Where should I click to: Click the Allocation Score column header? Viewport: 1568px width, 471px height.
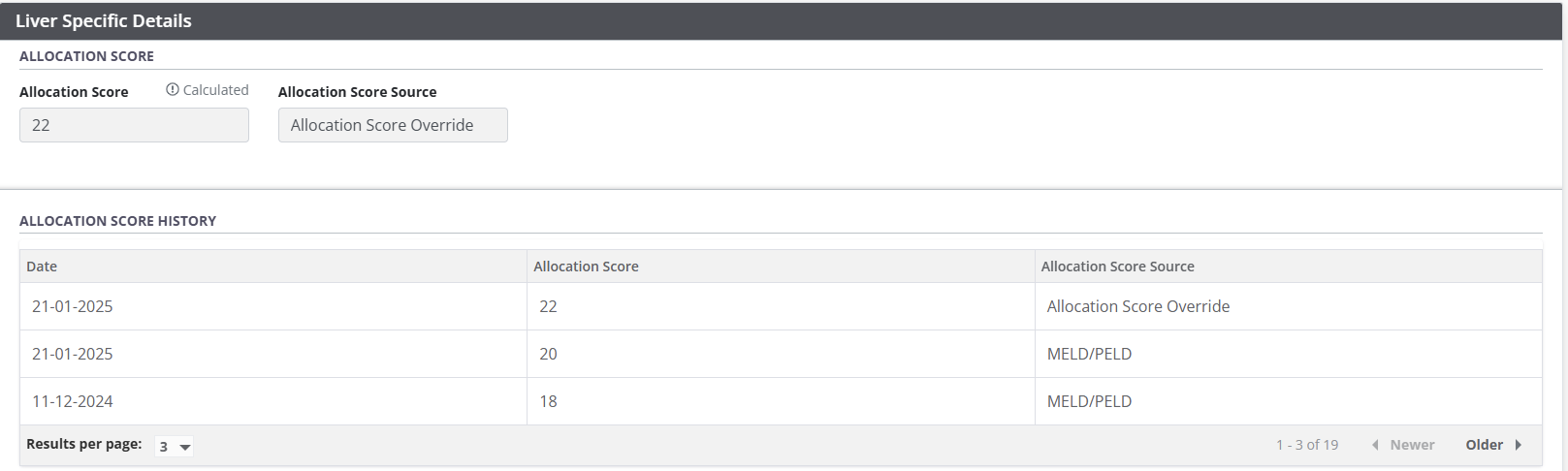[586, 267]
